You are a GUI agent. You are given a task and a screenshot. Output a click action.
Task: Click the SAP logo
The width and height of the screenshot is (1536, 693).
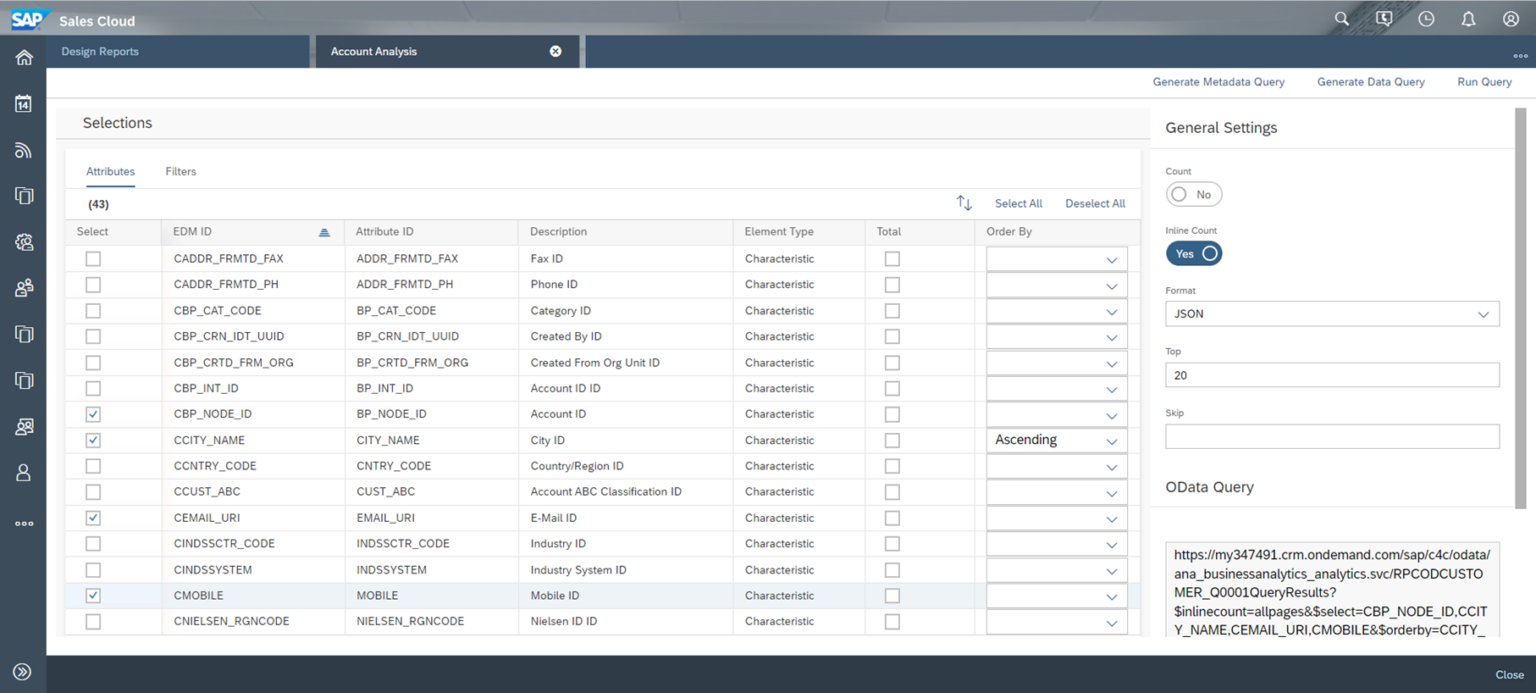[x=30, y=20]
